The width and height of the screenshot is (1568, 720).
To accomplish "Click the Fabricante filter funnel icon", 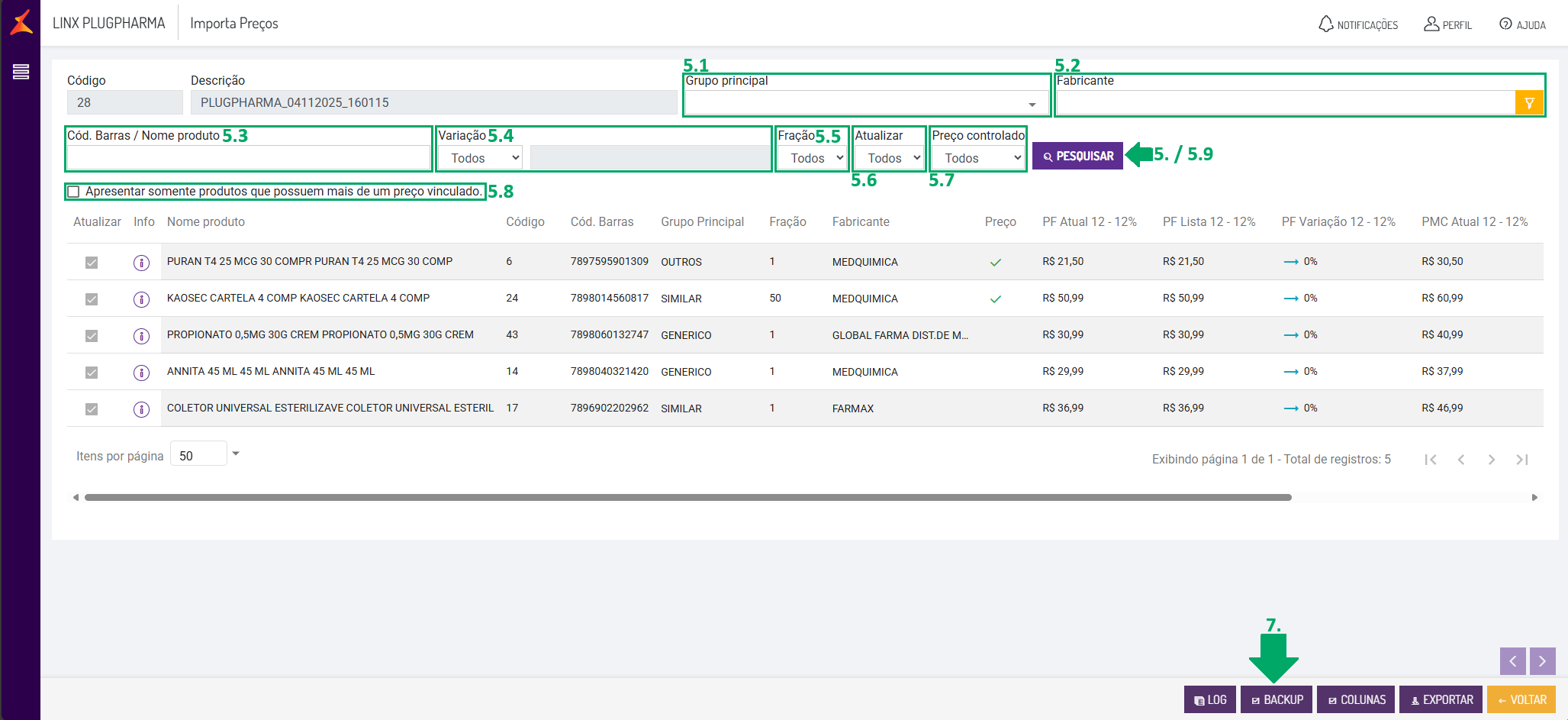I will (x=1529, y=102).
